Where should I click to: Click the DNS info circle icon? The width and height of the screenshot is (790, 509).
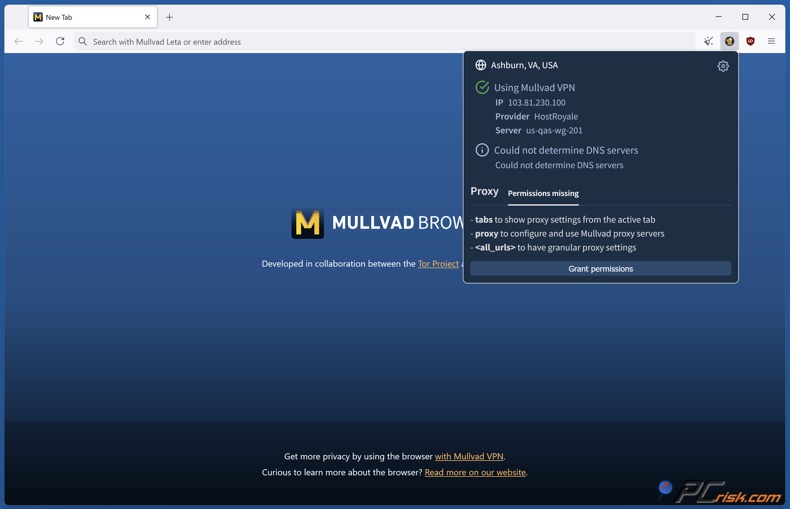pos(482,150)
